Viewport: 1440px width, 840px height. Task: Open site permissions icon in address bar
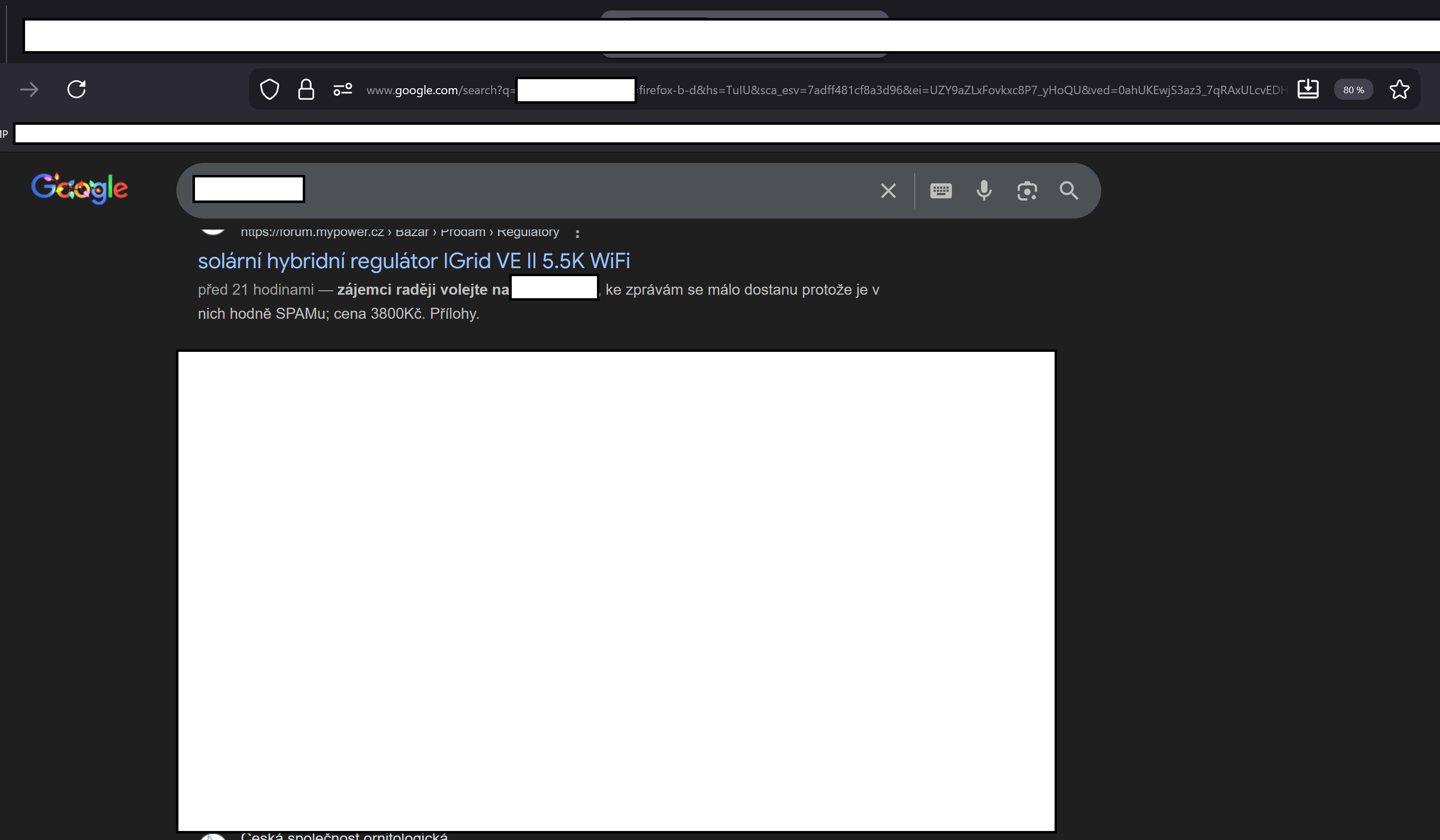point(343,90)
